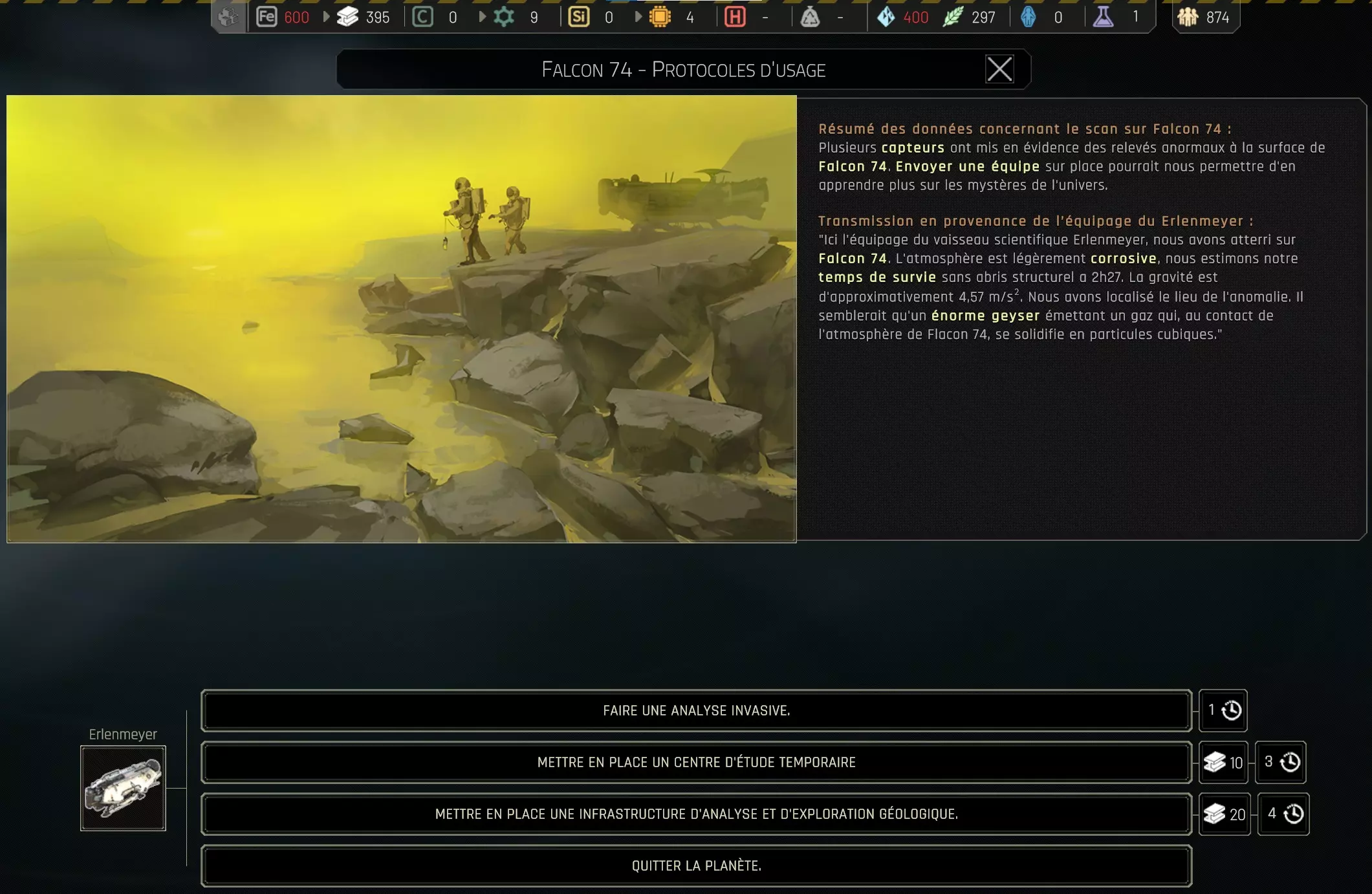Click the Erlenmeyer ship thumbnail
1372x894 pixels.
coord(123,788)
